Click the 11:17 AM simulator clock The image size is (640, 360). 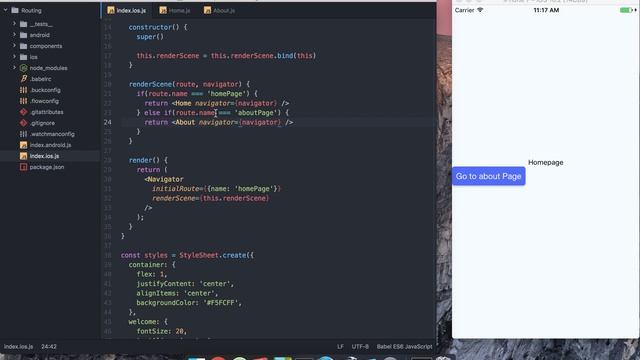tap(546, 10)
